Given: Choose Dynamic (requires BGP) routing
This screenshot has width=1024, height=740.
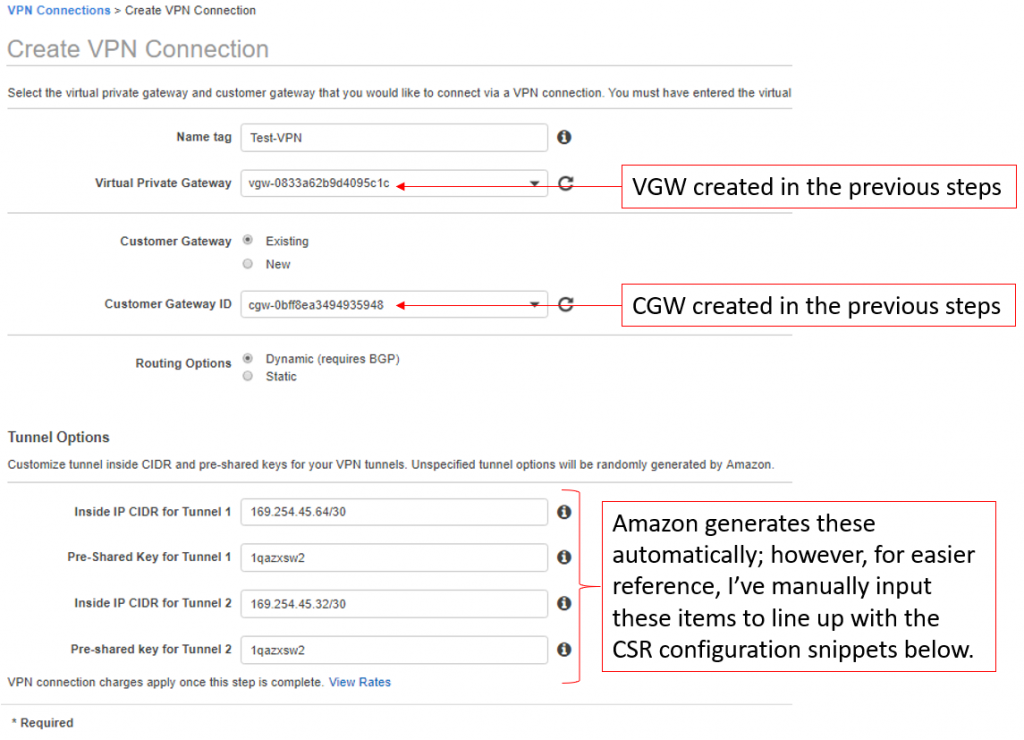Looking at the screenshot, I should point(248,358).
